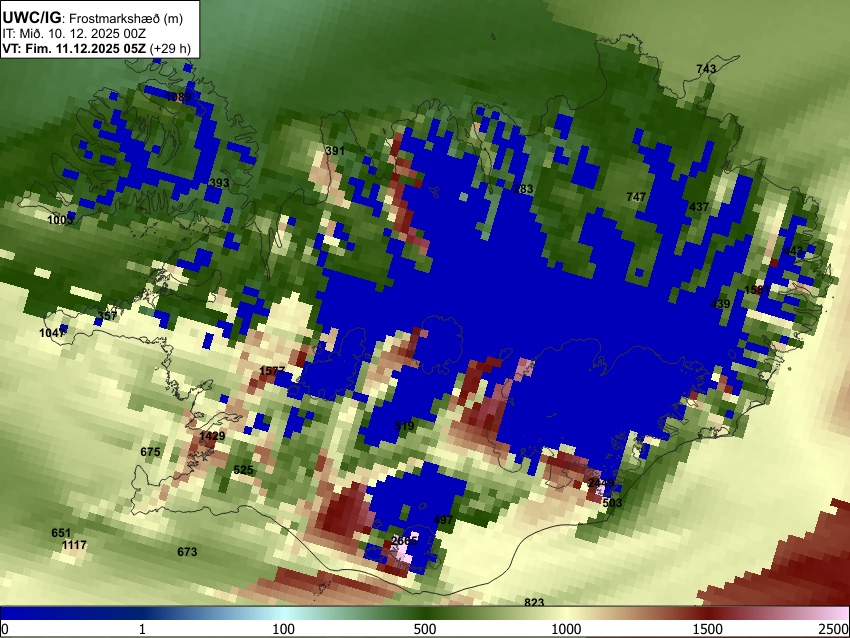Viewport: 850px width, 638px height.
Task: Click the map value 823 near the bottom
Action: click(534, 602)
